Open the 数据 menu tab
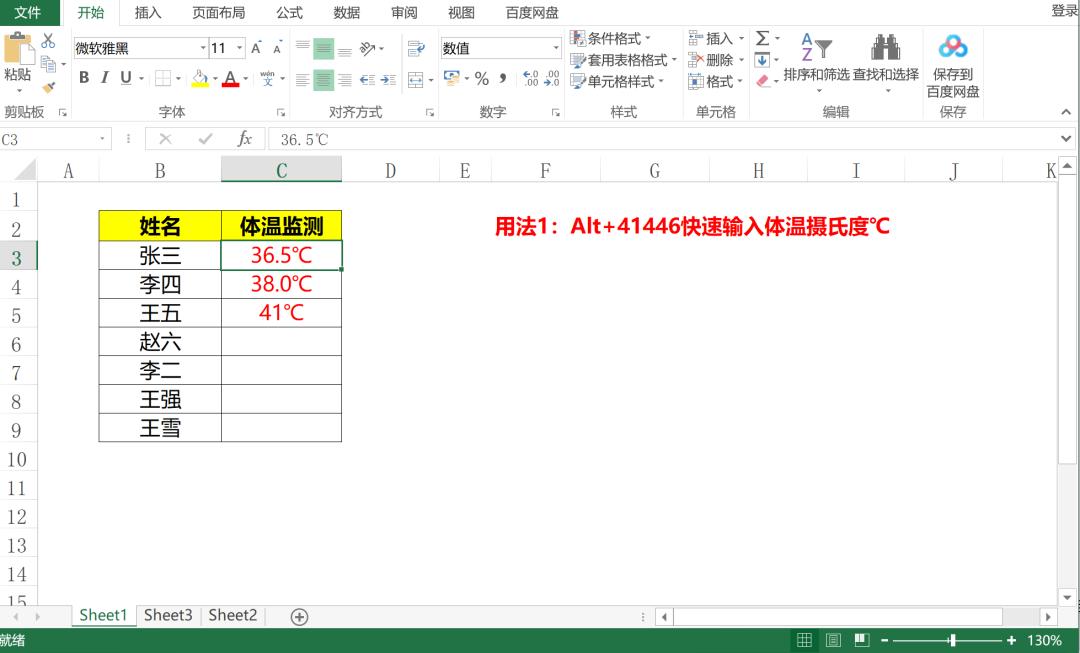 click(346, 13)
